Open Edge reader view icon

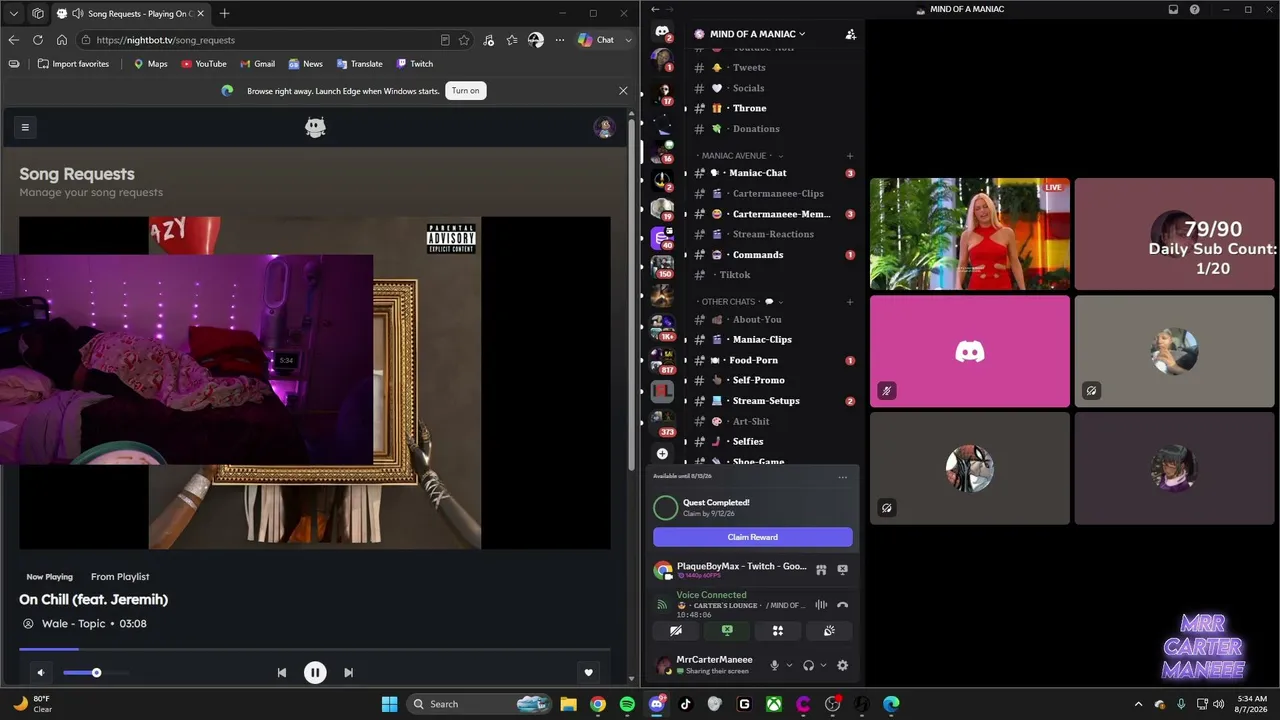point(445,40)
